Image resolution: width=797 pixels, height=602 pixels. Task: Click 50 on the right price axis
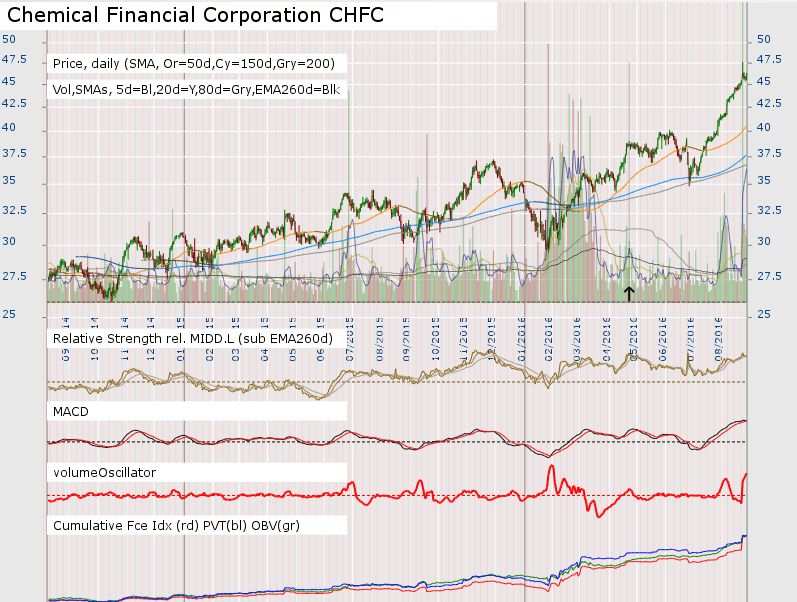click(x=764, y=39)
